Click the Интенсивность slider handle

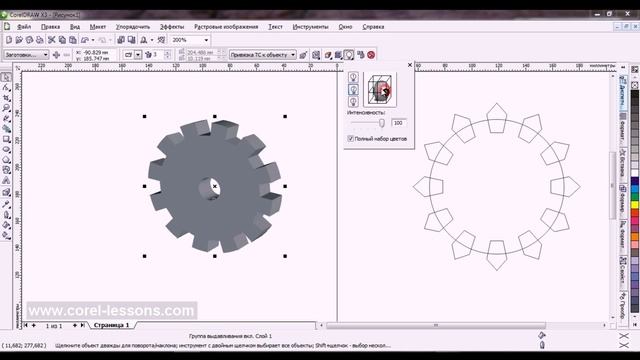pos(382,123)
